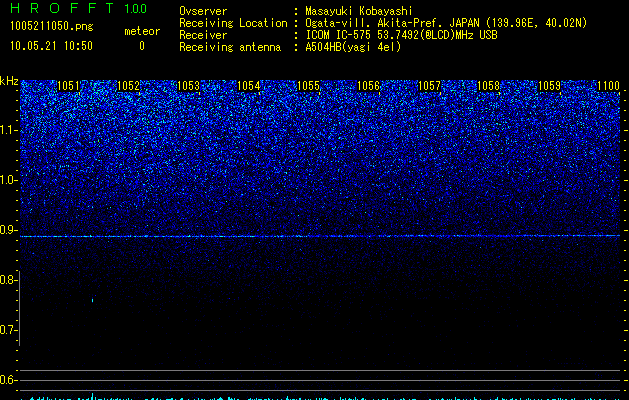Click the 0.8 kHz axis label
The image size is (629, 400).
pyautogui.click(x=8, y=280)
